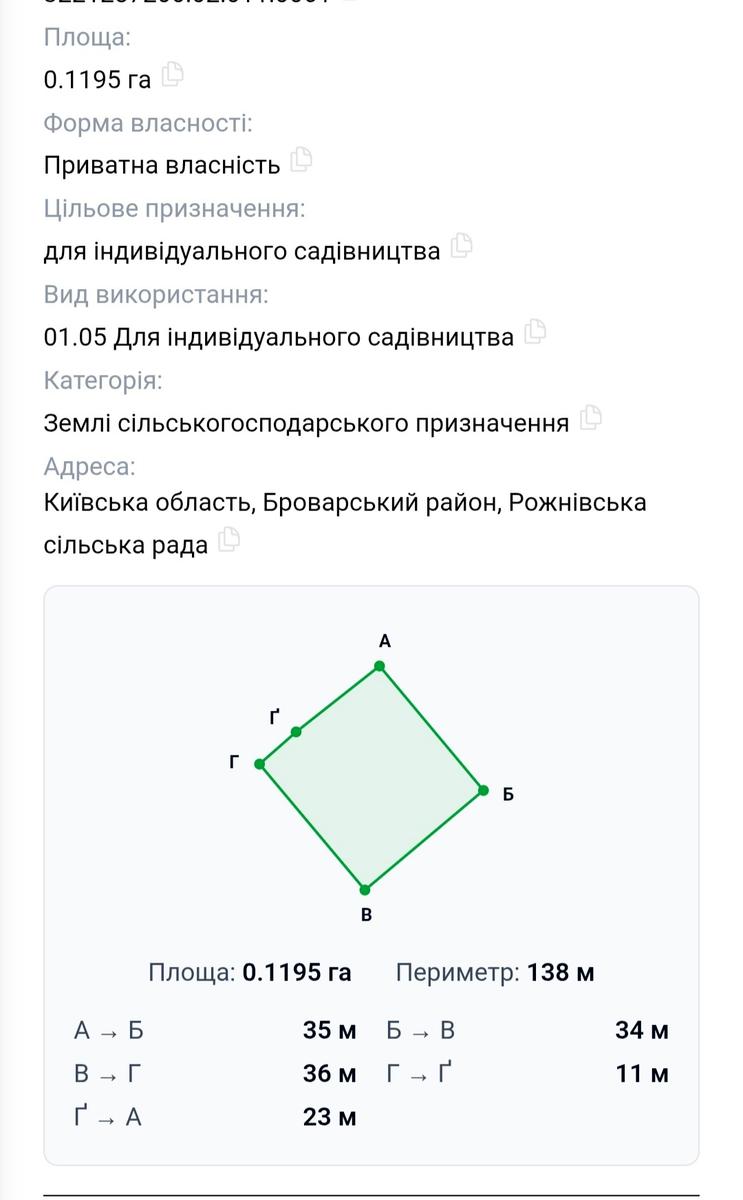Select the Г → Ґ side length row
743x1200 pixels.
pyautogui.click(x=528, y=1074)
